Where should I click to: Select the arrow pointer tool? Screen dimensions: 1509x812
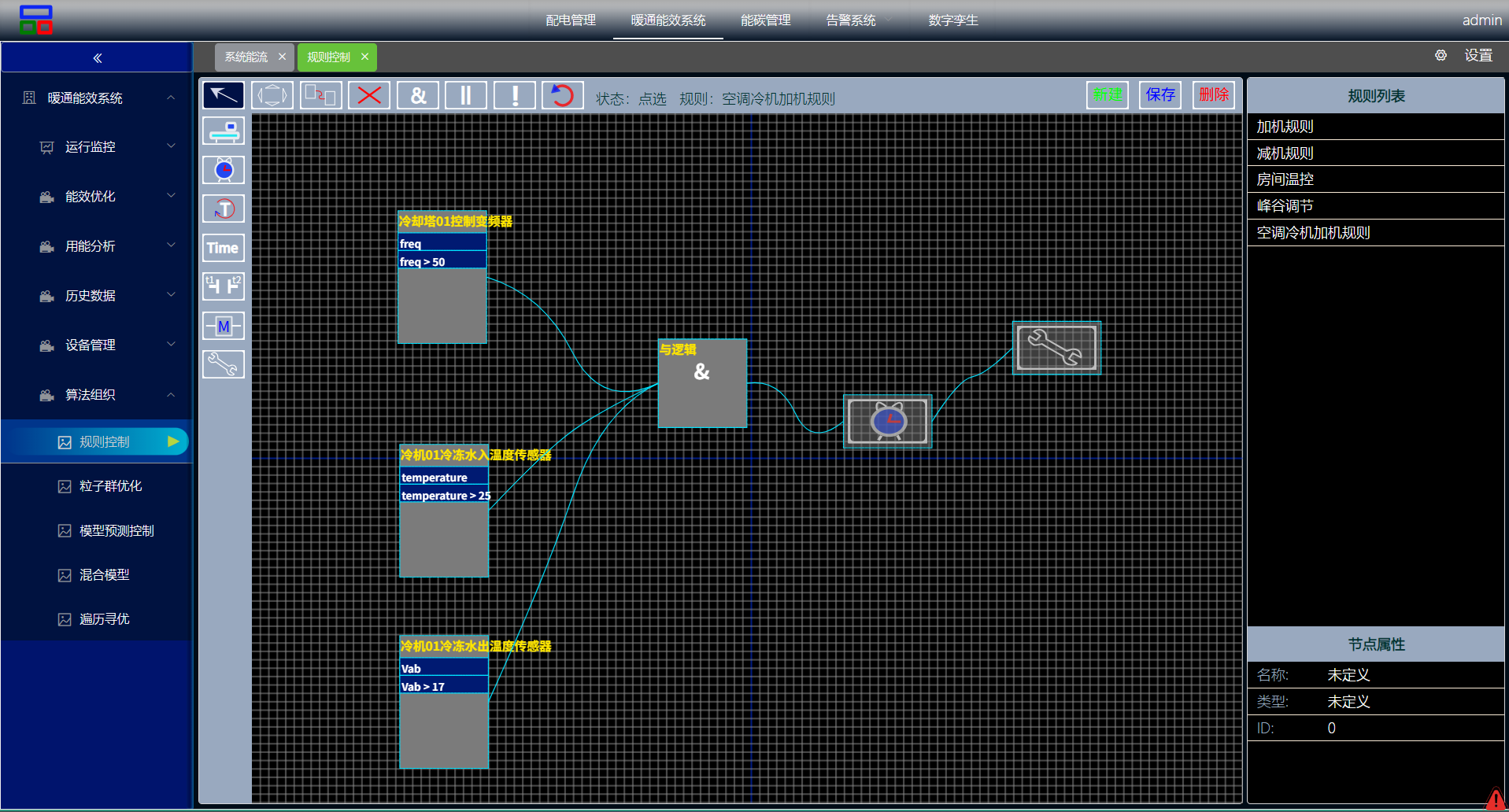224,95
